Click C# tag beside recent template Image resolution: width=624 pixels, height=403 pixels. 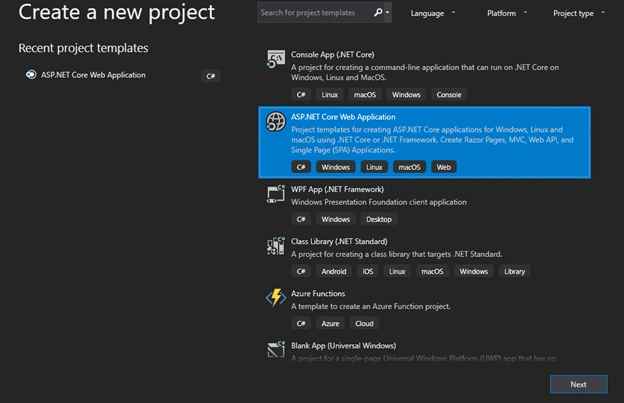211,76
